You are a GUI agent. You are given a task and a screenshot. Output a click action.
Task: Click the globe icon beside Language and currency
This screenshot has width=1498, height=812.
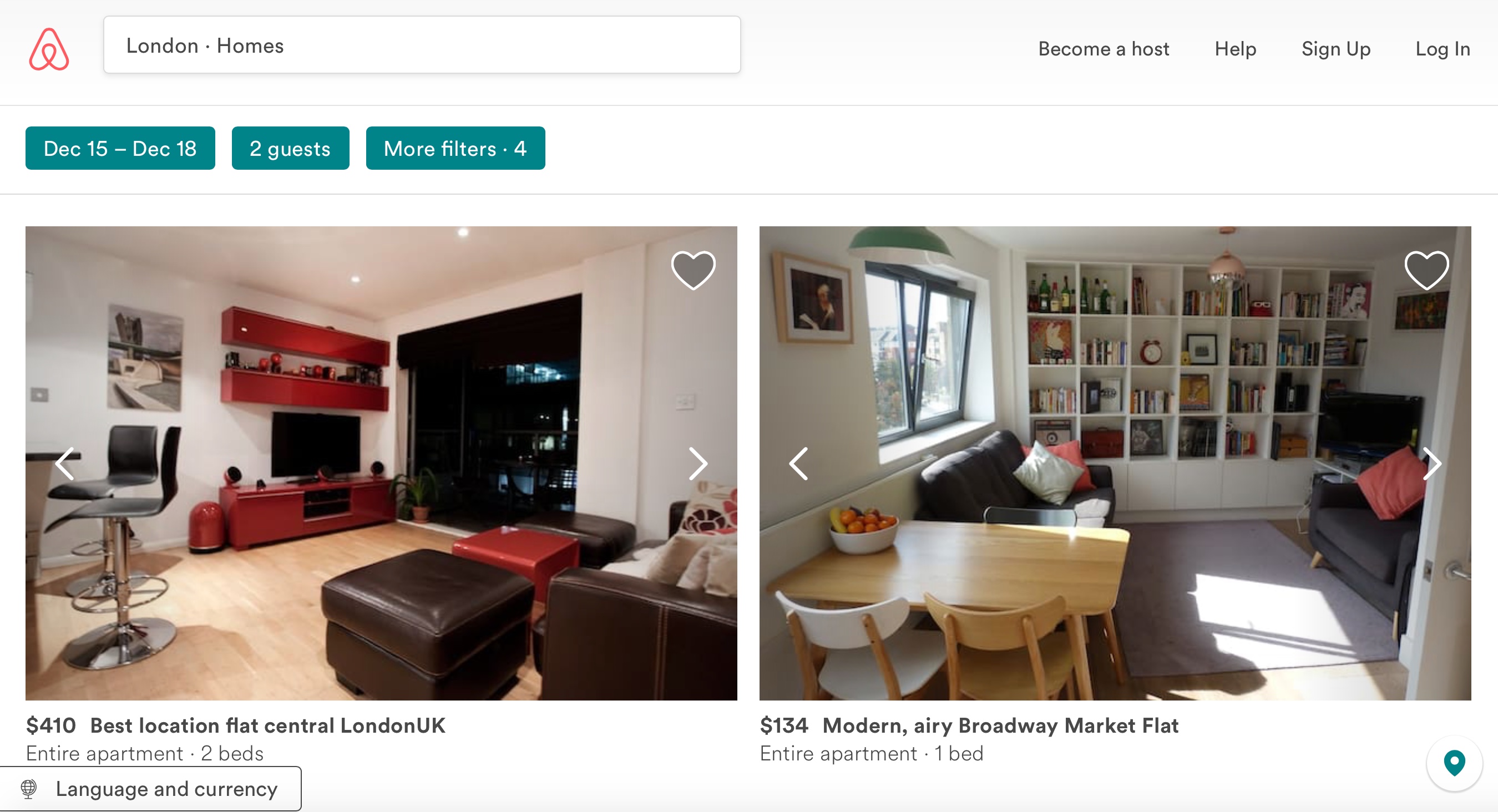point(28,789)
